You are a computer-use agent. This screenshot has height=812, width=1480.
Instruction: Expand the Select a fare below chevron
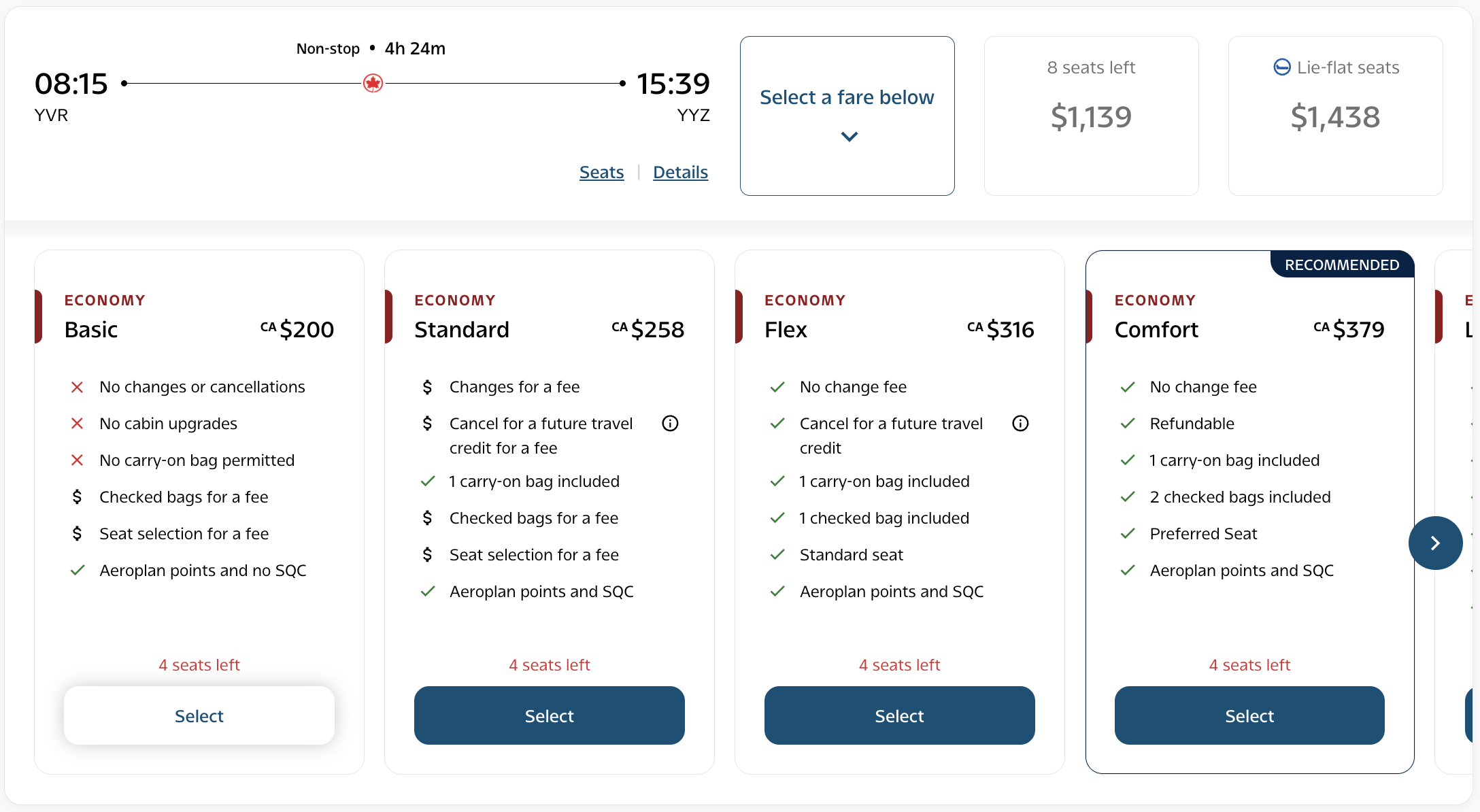[847, 136]
